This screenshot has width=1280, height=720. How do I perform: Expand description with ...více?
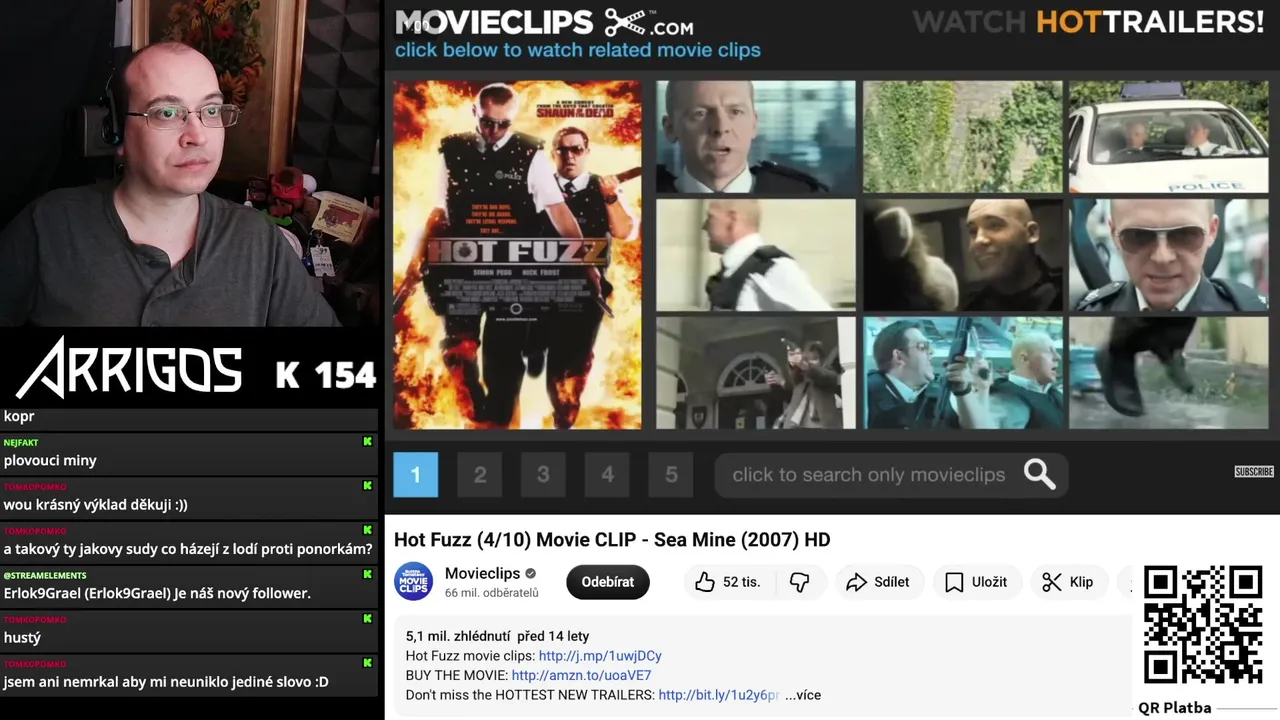tap(803, 695)
